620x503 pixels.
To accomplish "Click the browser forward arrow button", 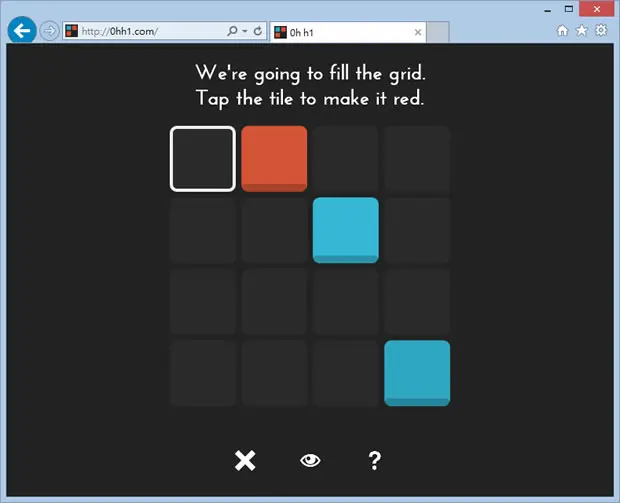I will point(49,30).
